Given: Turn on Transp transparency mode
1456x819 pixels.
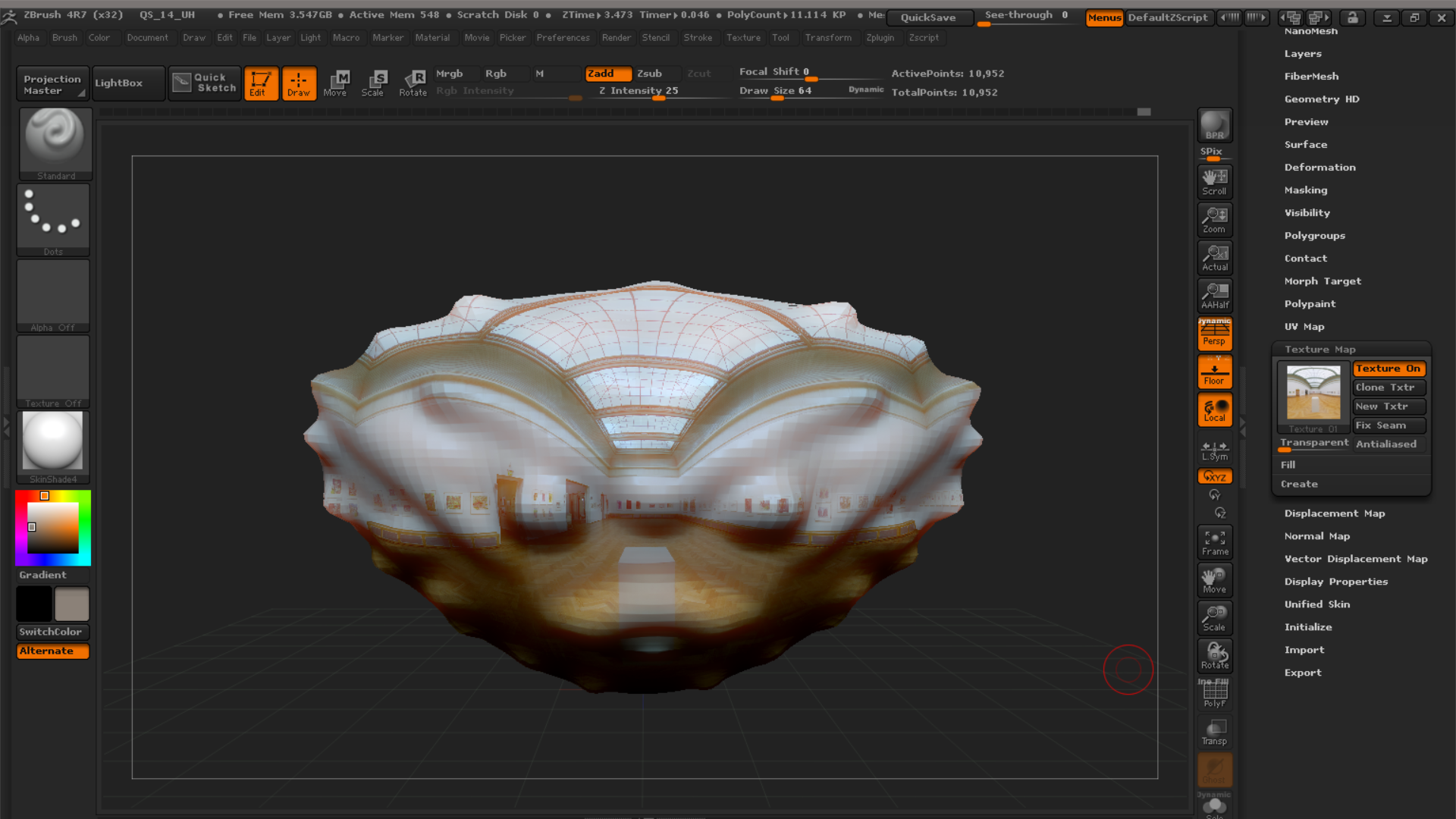Looking at the screenshot, I should [1214, 730].
